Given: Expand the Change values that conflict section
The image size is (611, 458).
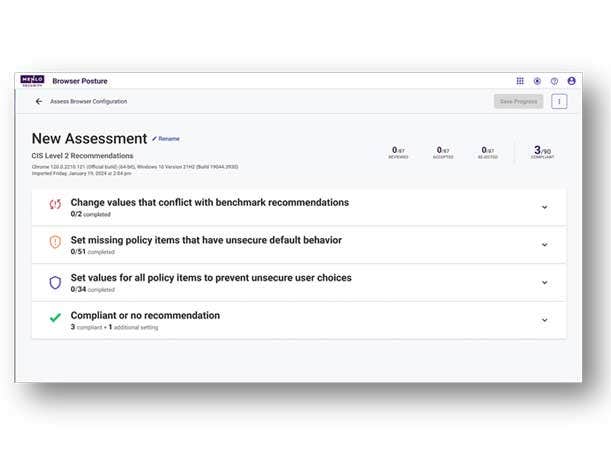Looking at the screenshot, I should (x=545, y=207).
